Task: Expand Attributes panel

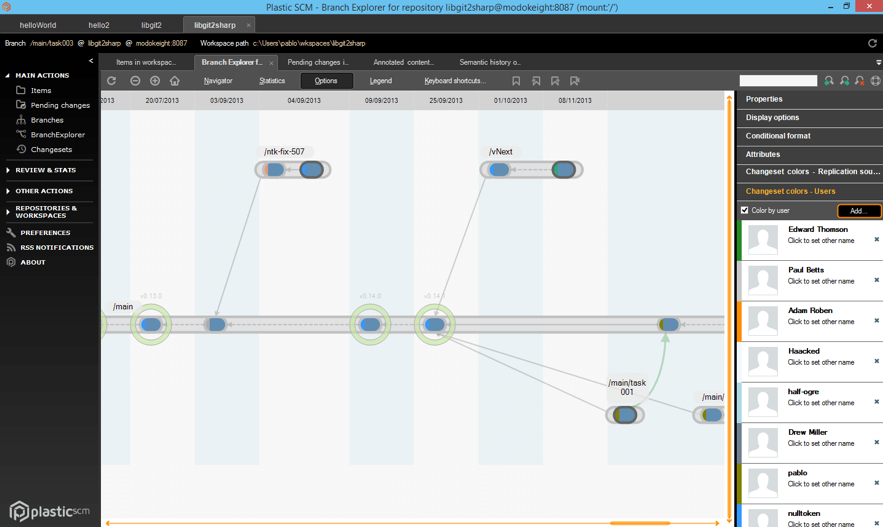Action: point(810,154)
